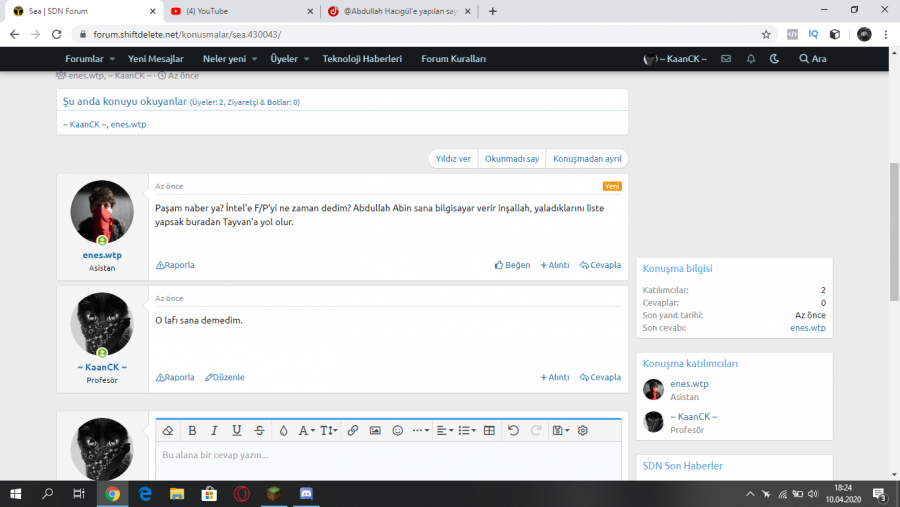Open text color droplet picker
900x507 pixels.
click(x=284, y=431)
